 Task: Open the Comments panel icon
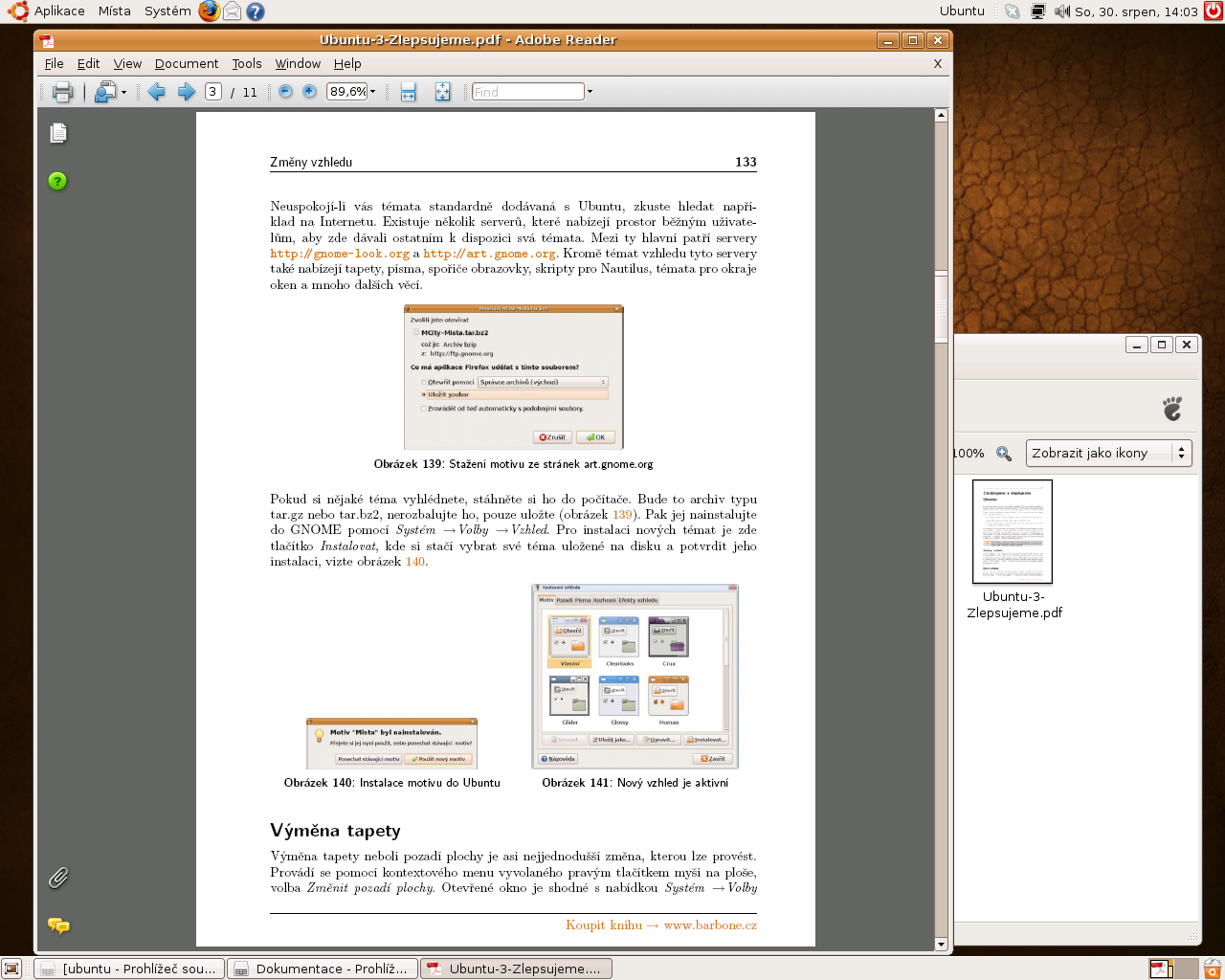click(x=58, y=925)
